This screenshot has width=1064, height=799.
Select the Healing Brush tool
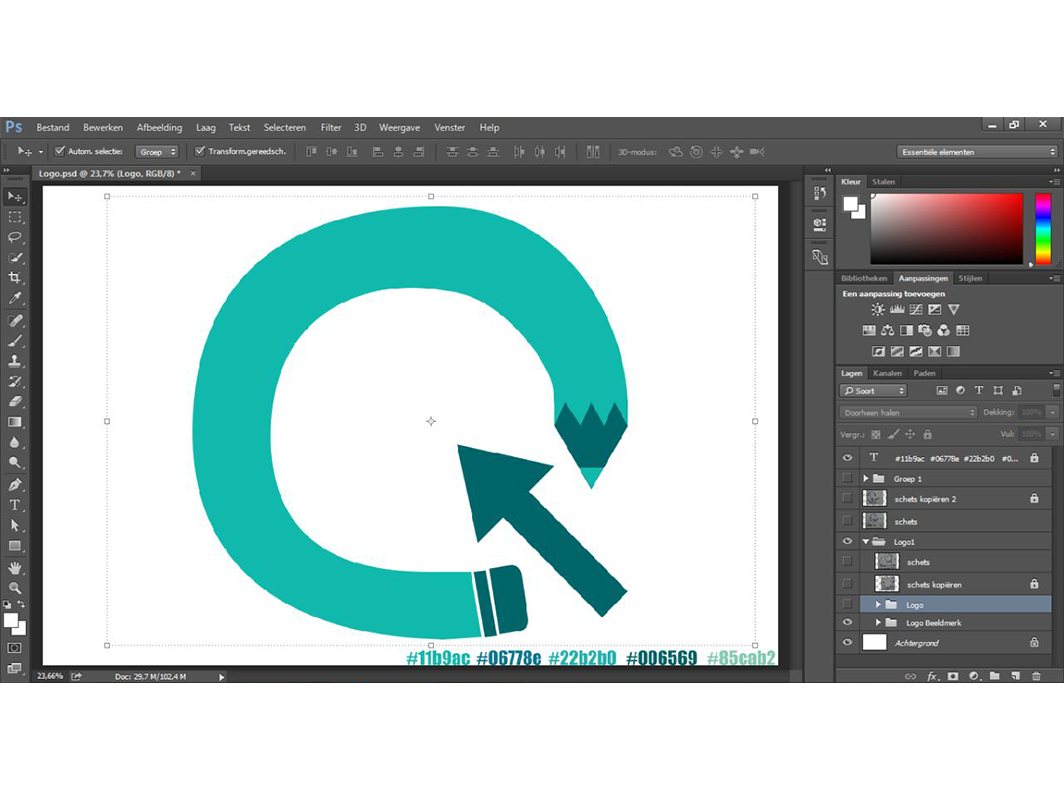(x=15, y=320)
